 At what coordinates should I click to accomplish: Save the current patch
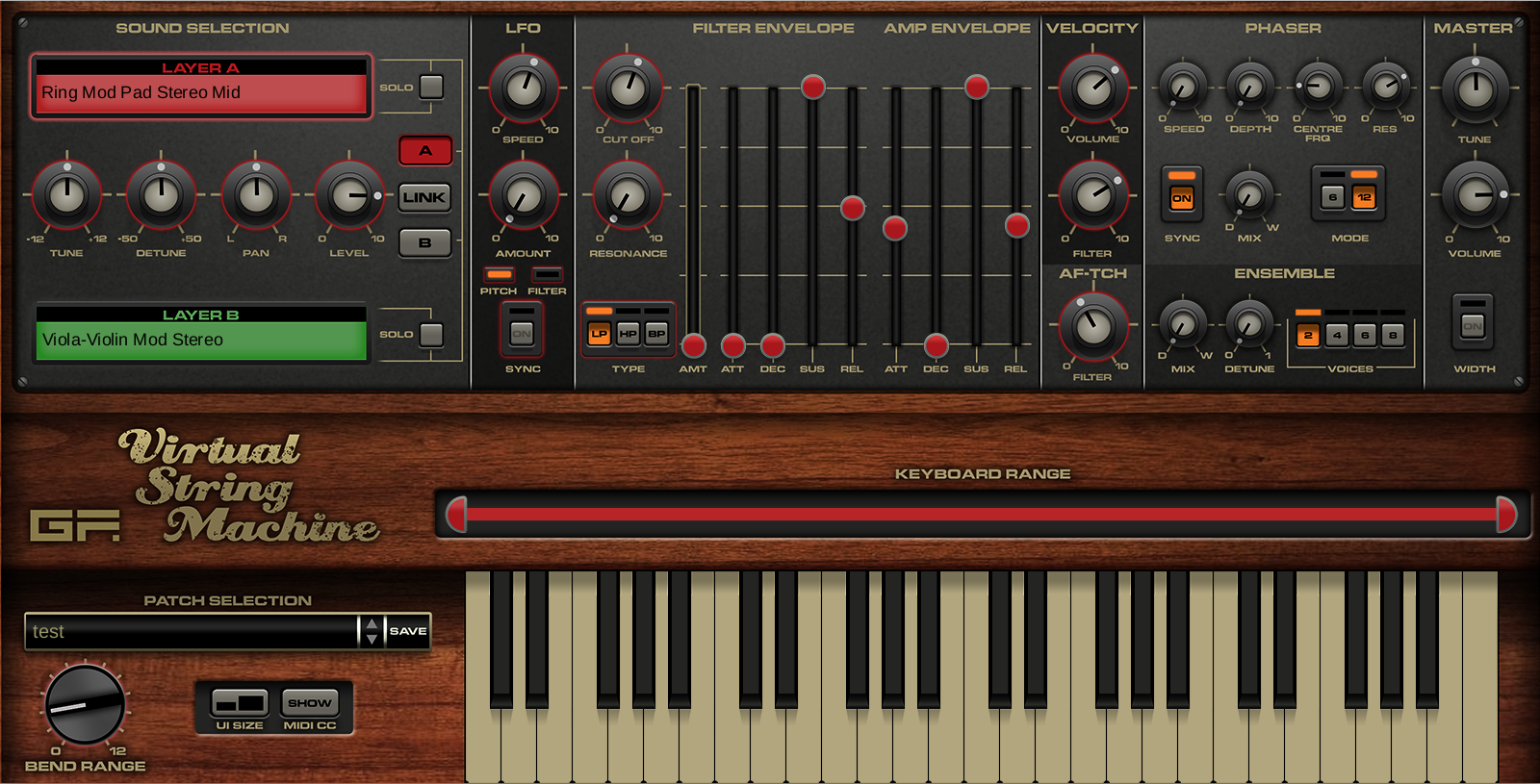[408, 631]
